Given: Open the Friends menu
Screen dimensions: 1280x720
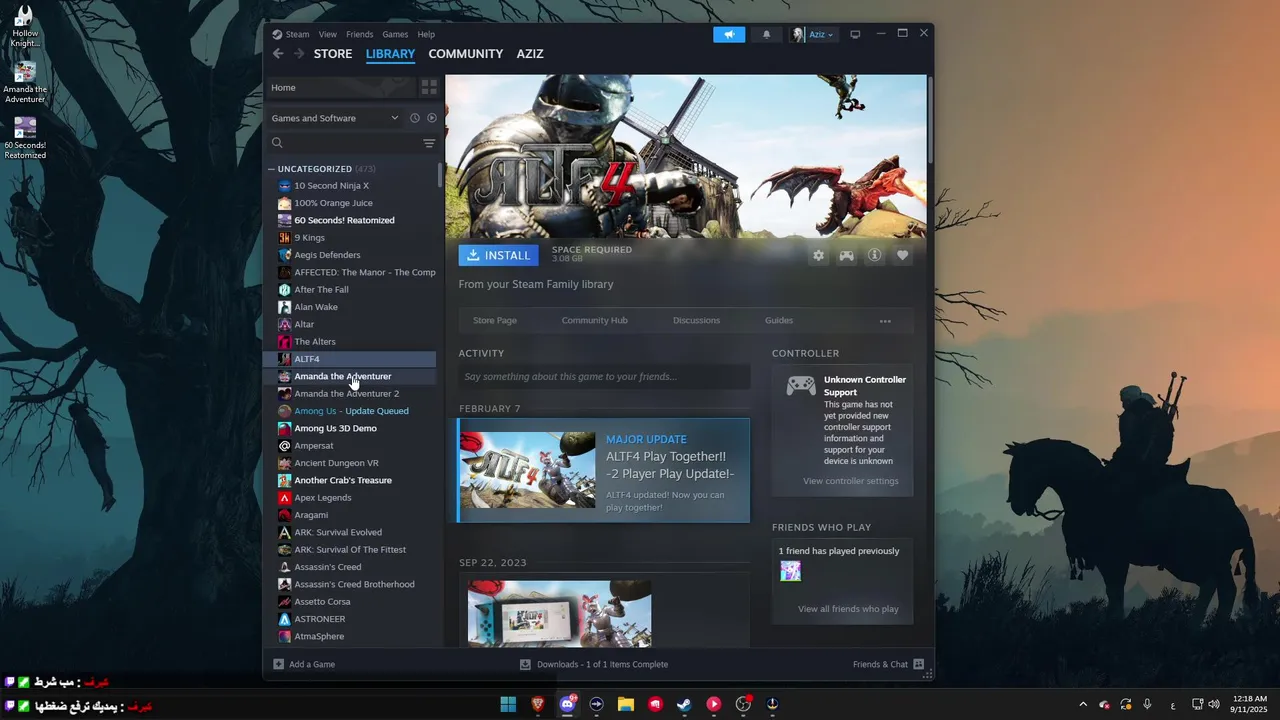Looking at the screenshot, I should point(359,34).
